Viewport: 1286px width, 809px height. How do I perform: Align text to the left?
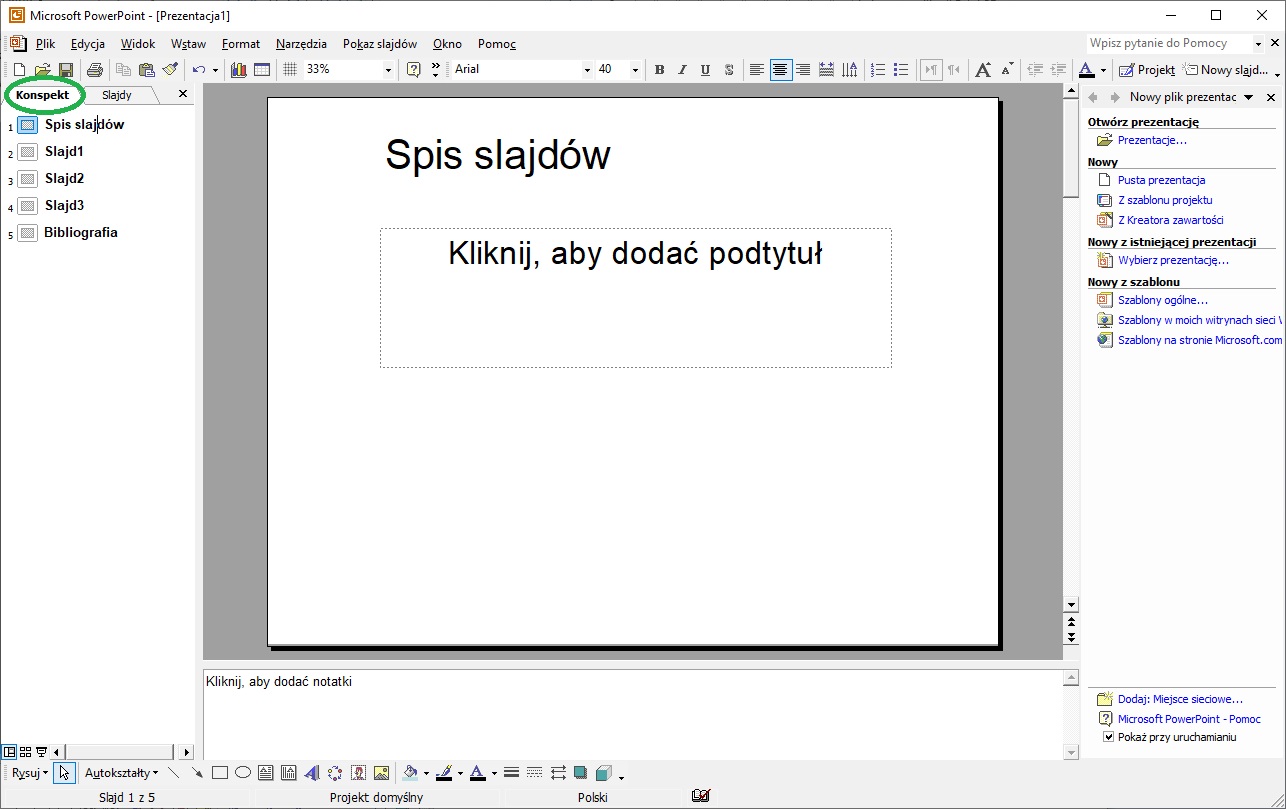(757, 70)
